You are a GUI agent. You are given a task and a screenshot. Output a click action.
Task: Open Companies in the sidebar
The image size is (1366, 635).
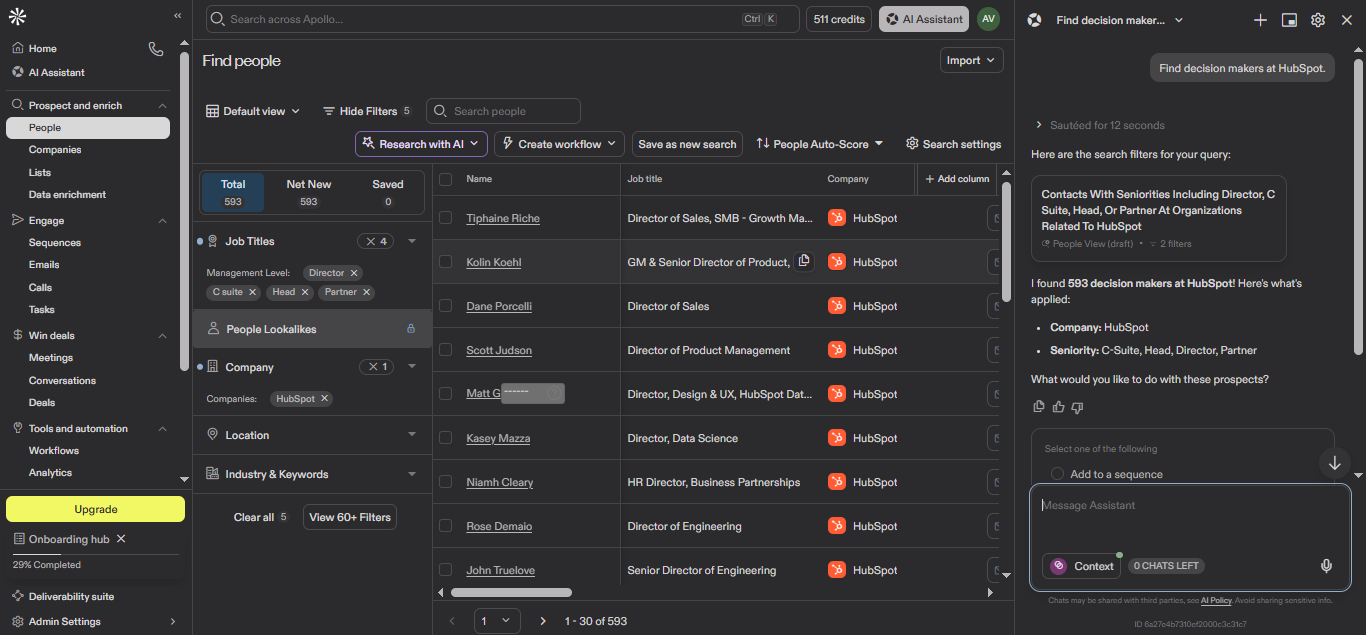pyautogui.click(x=55, y=150)
